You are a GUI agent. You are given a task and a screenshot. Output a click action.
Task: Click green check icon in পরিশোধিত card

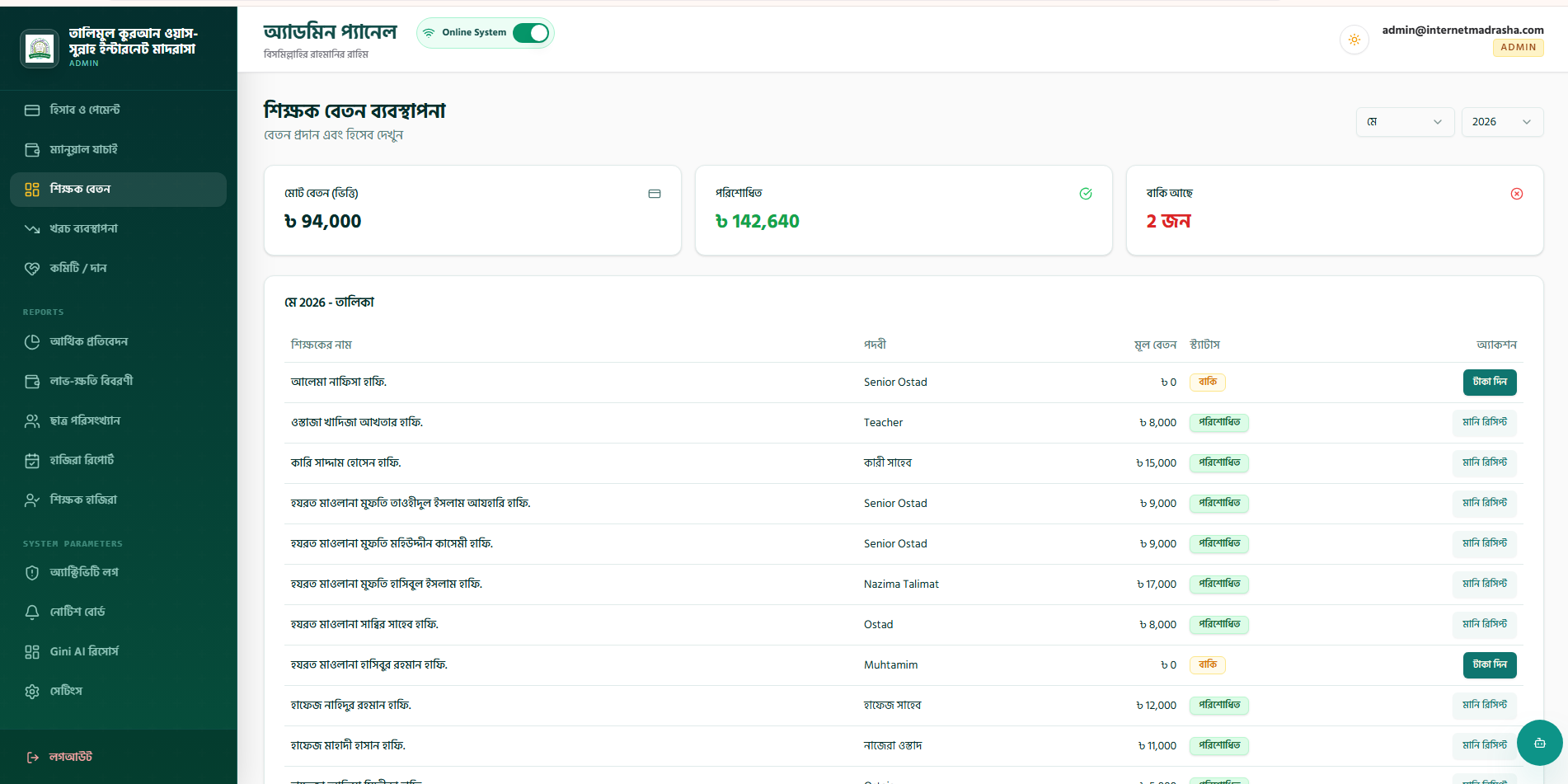[1086, 194]
